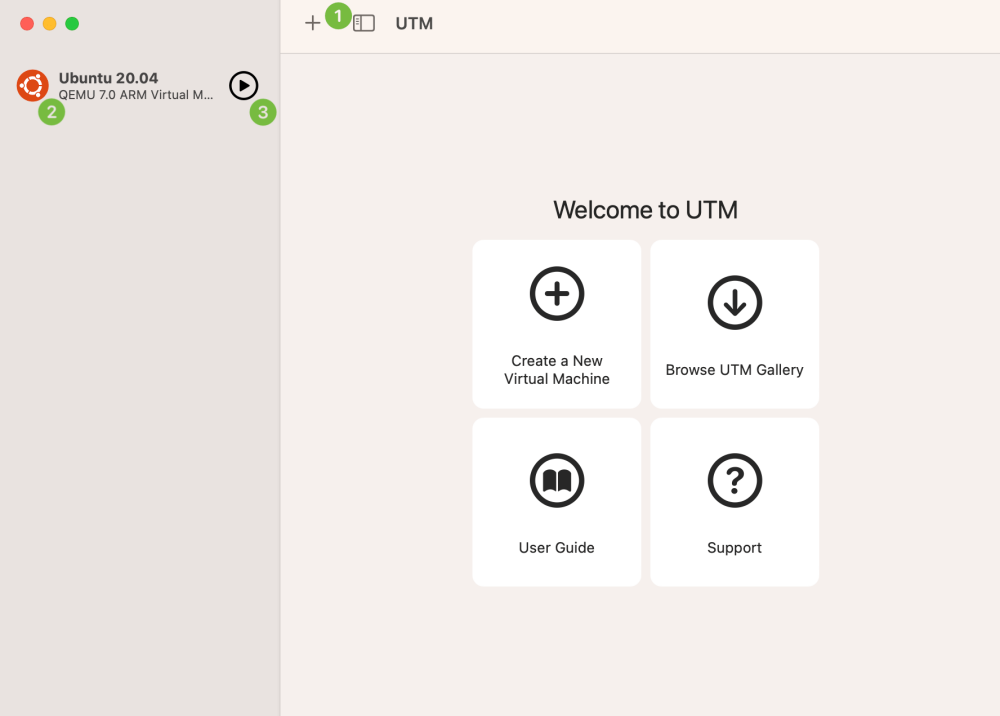Click the circled plus icon on welcome screen
The height and width of the screenshot is (716, 1000).
[x=557, y=293]
